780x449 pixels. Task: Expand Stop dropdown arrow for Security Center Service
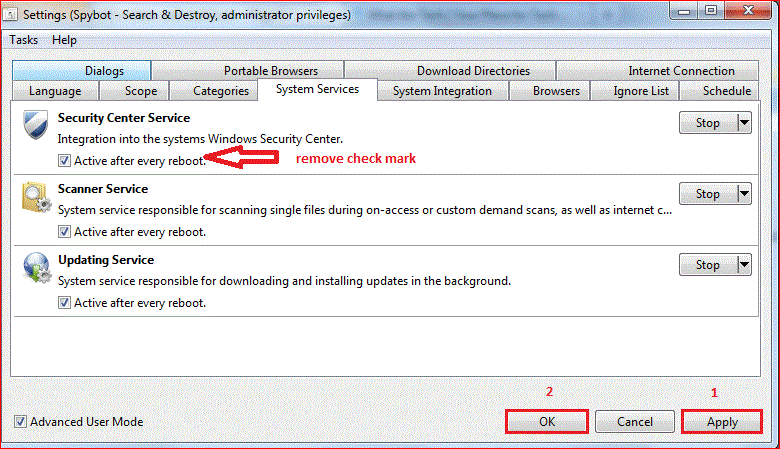point(744,122)
